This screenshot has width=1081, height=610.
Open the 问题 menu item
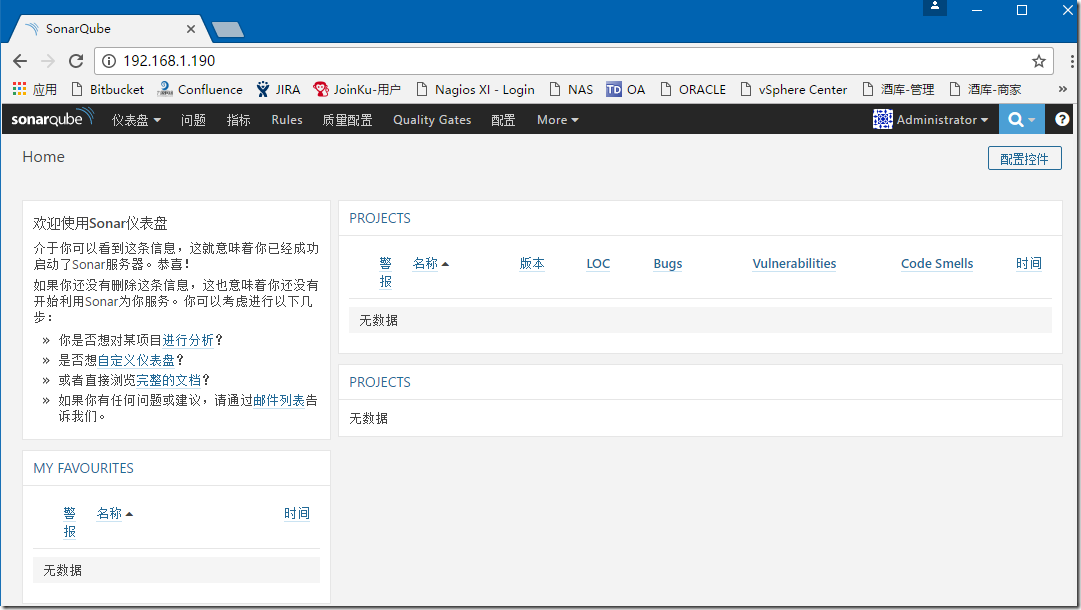[x=194, y=120]
